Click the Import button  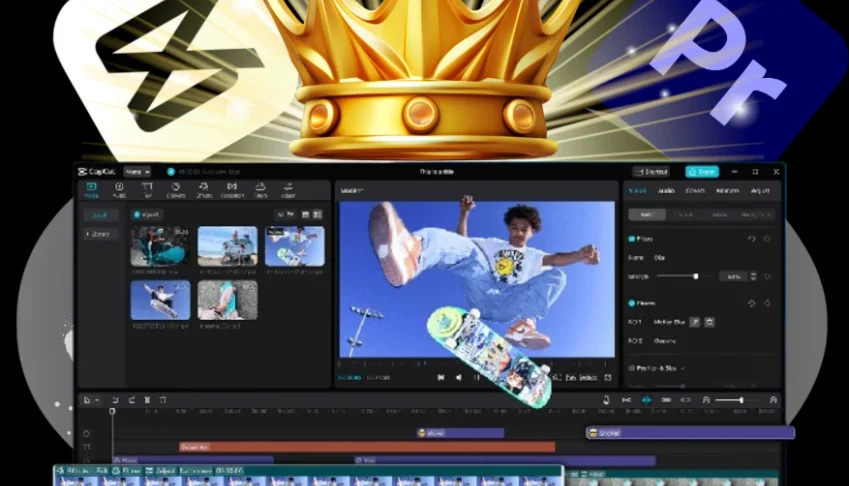147,215
